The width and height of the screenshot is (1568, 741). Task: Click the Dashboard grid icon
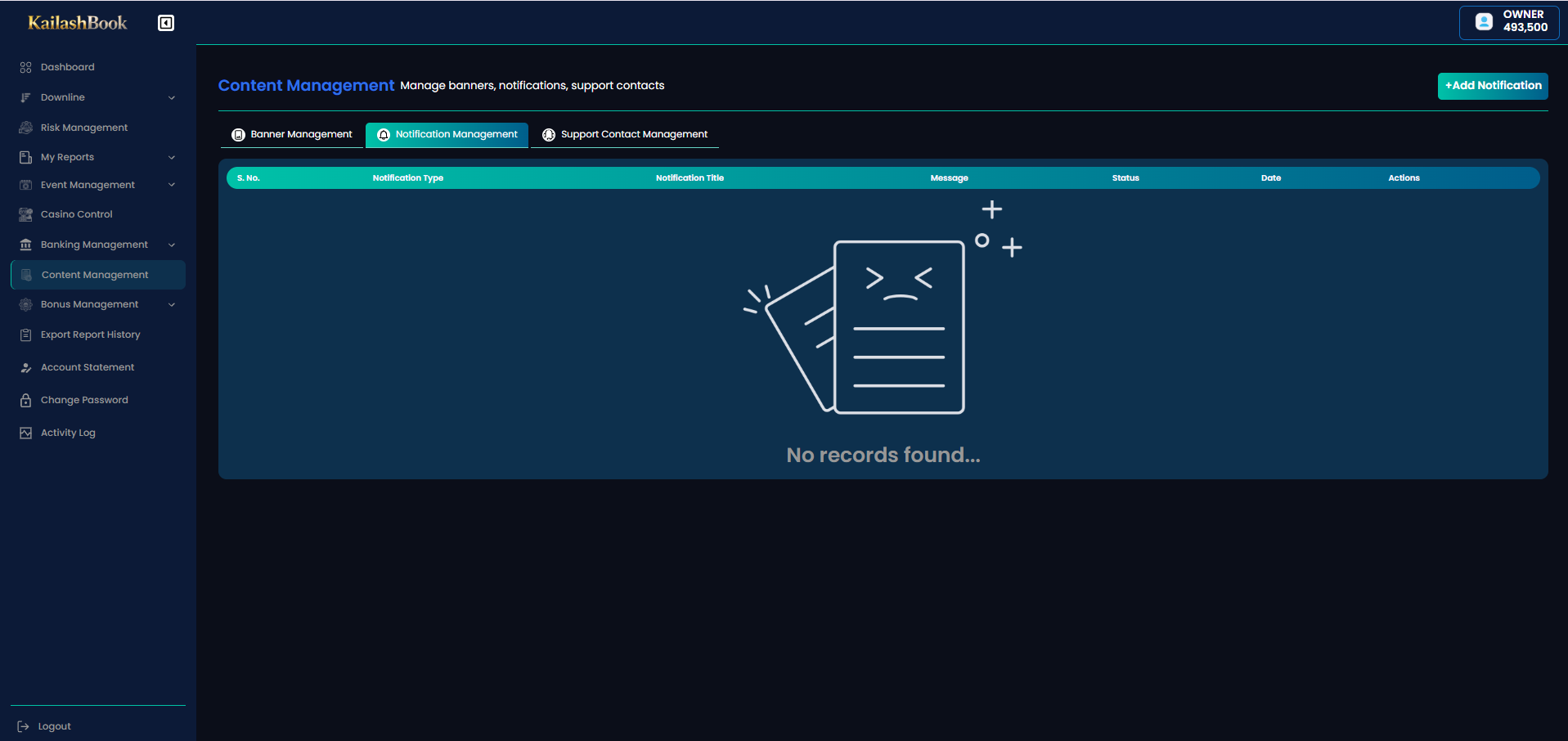tap(25, 67)
